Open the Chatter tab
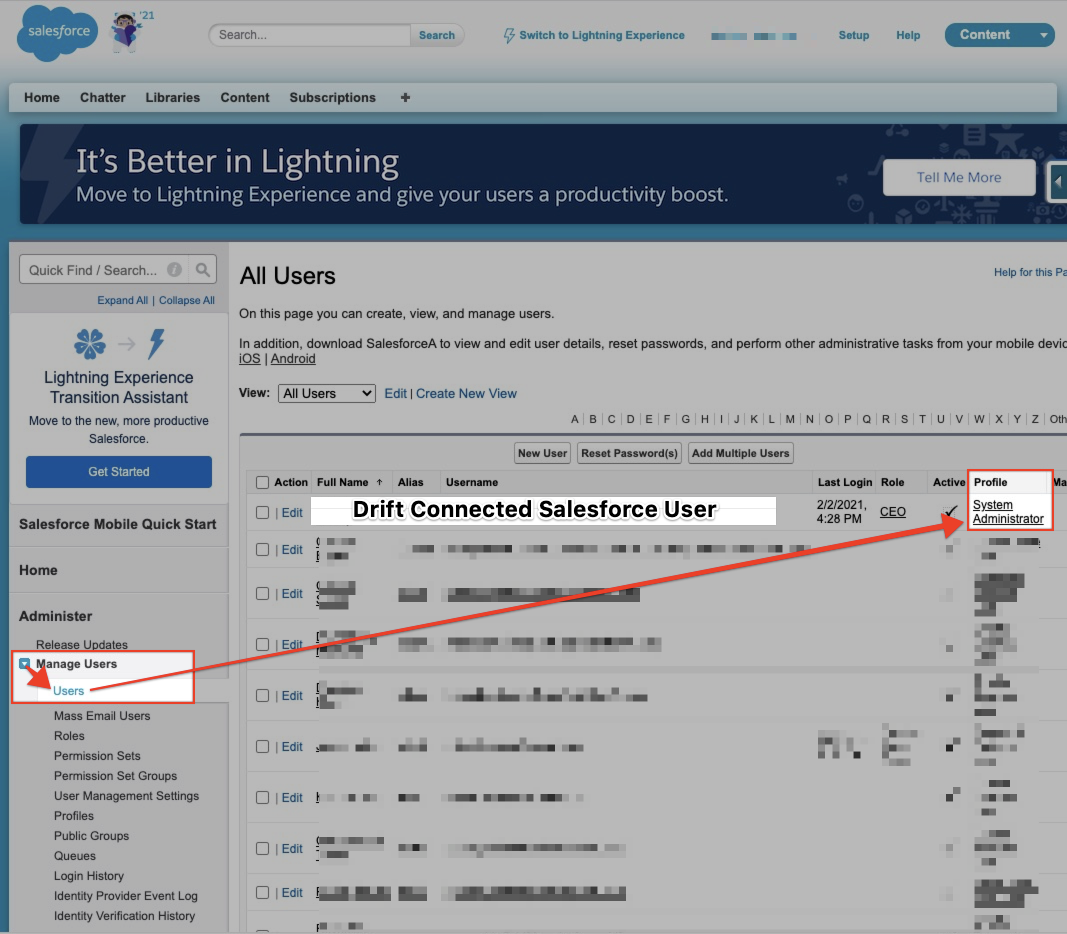The image size is (1067, 934). click(x=103, y=97)
